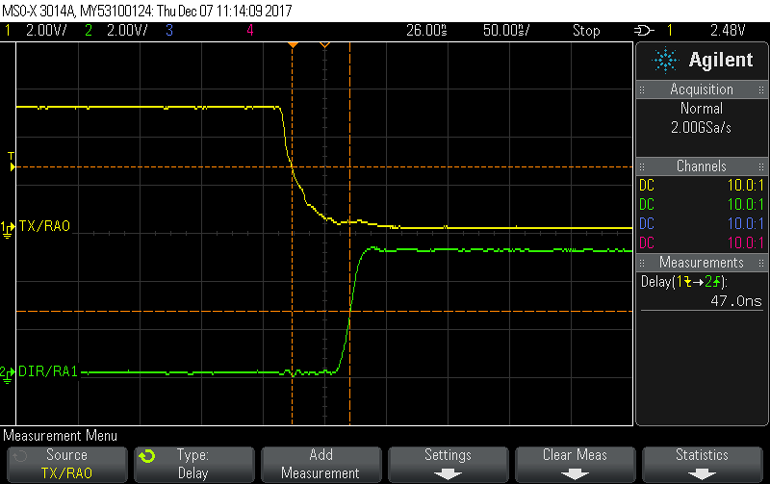Screen dimensions: 770x484
Task: Open the Statistics softkey submenu
Action: (x=701, y=463)
